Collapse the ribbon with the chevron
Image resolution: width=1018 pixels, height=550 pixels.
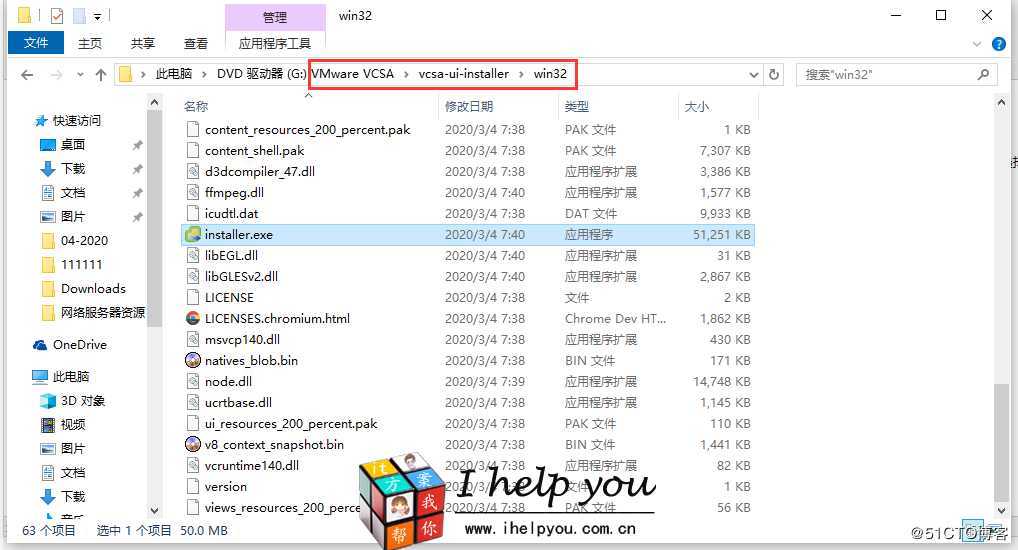[977, 44]
